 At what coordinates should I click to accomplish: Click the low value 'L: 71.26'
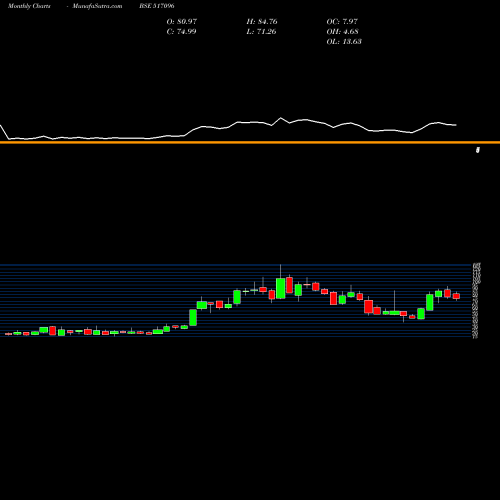pos(261,32)
